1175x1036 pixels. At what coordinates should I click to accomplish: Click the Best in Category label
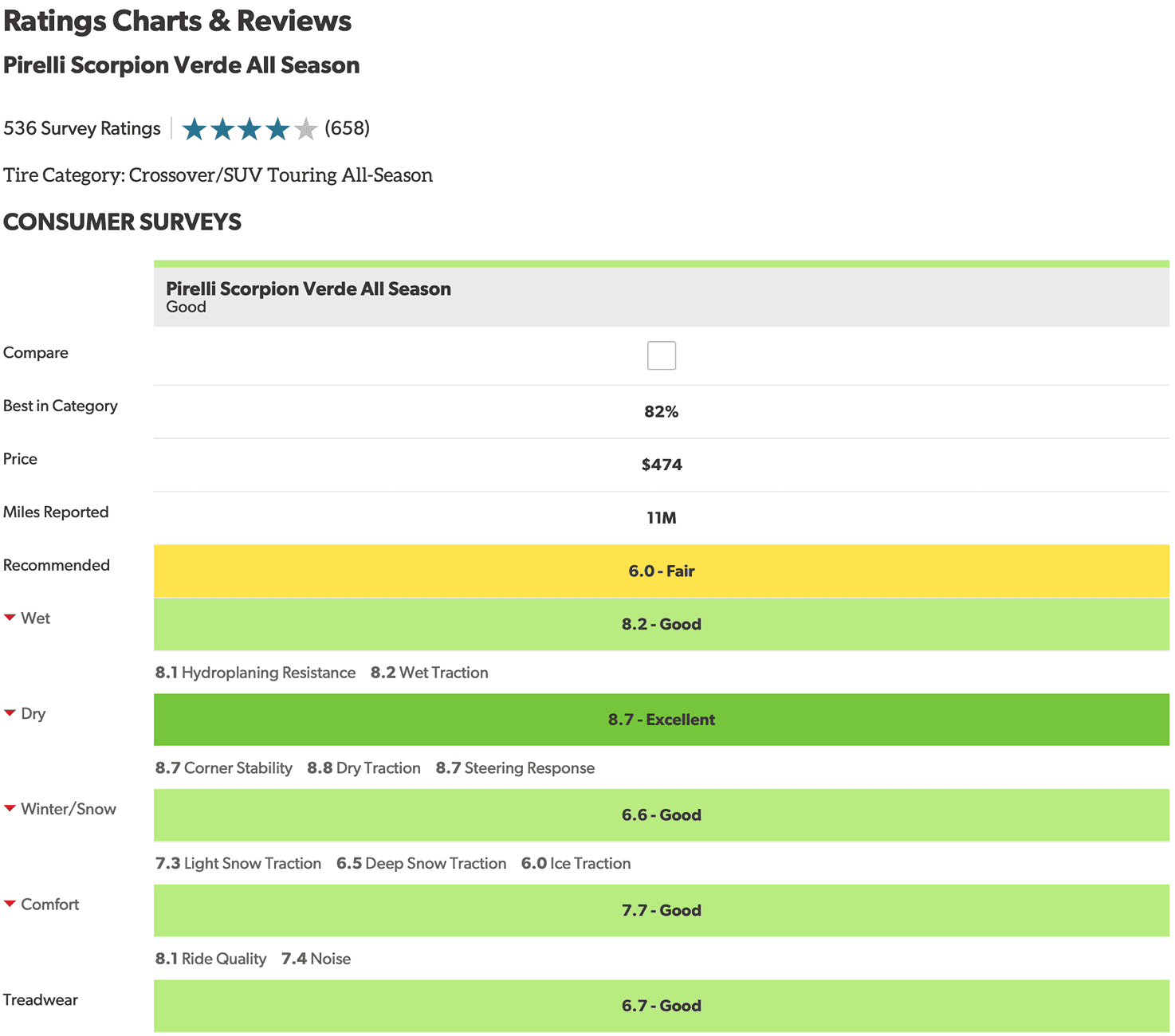61,406
